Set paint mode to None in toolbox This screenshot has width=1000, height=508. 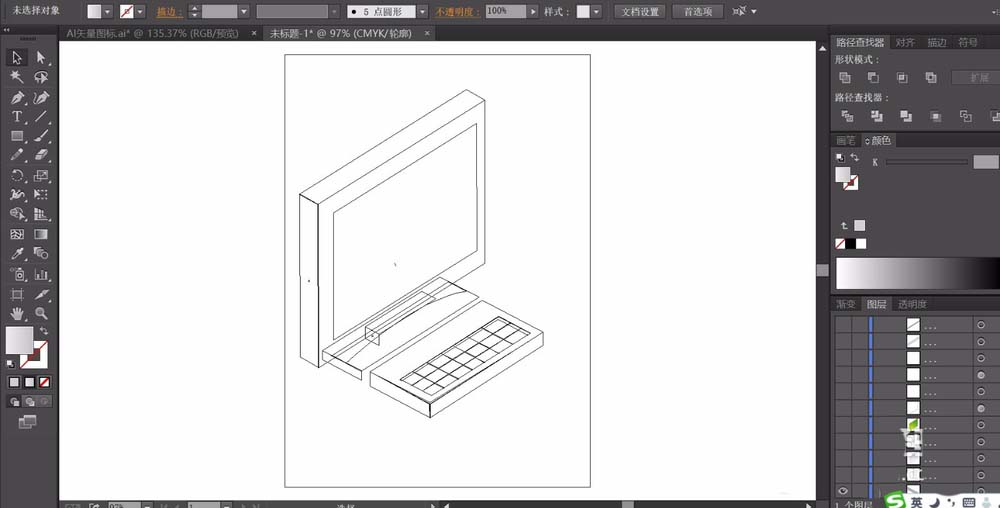click(x=45, y=382)
